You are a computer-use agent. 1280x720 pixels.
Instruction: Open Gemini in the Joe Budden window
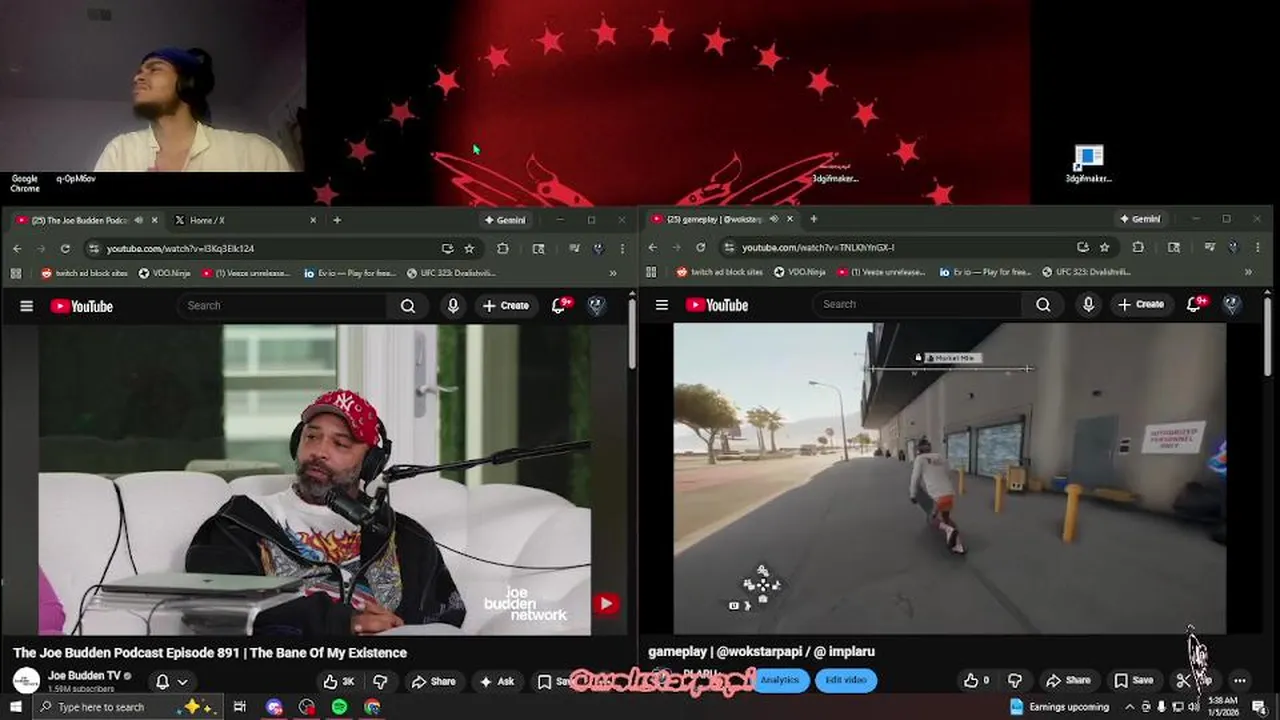pos(505,220)
